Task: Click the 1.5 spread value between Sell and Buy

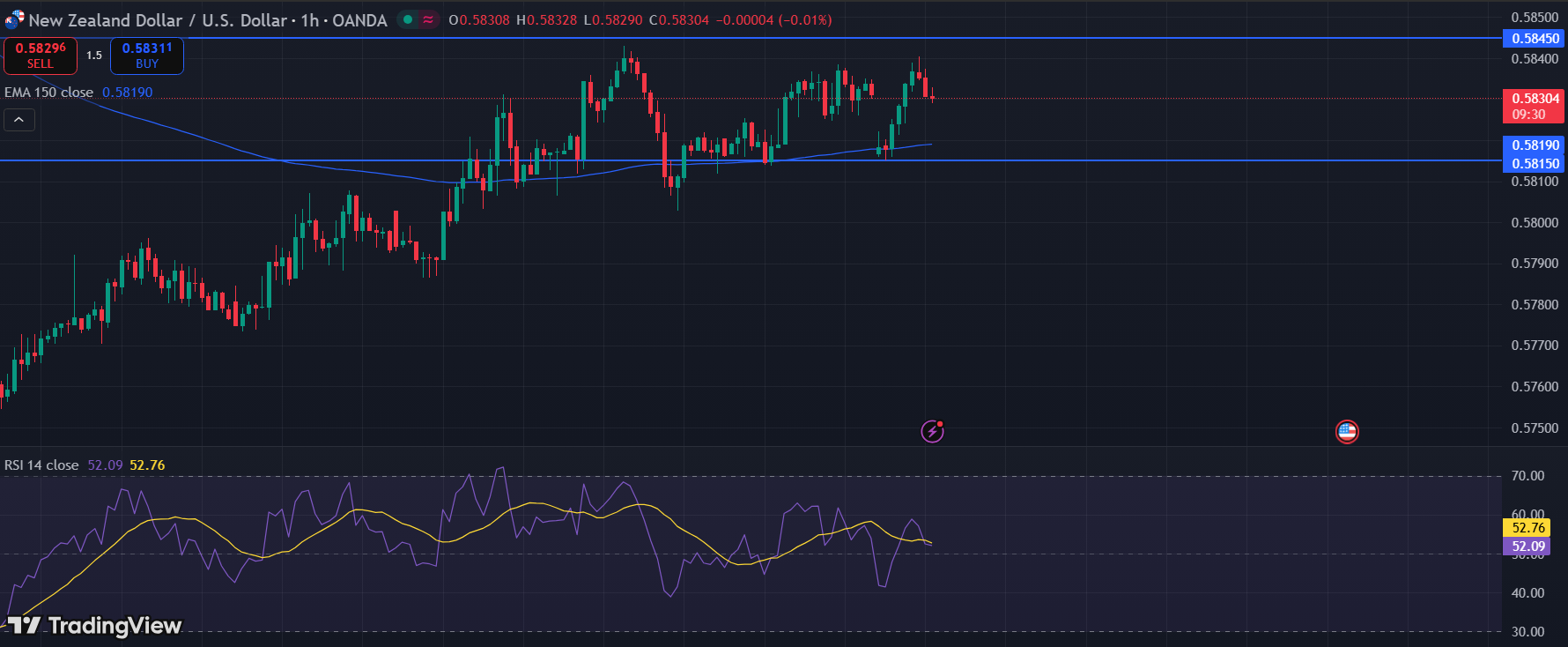Action: point(94,56)
